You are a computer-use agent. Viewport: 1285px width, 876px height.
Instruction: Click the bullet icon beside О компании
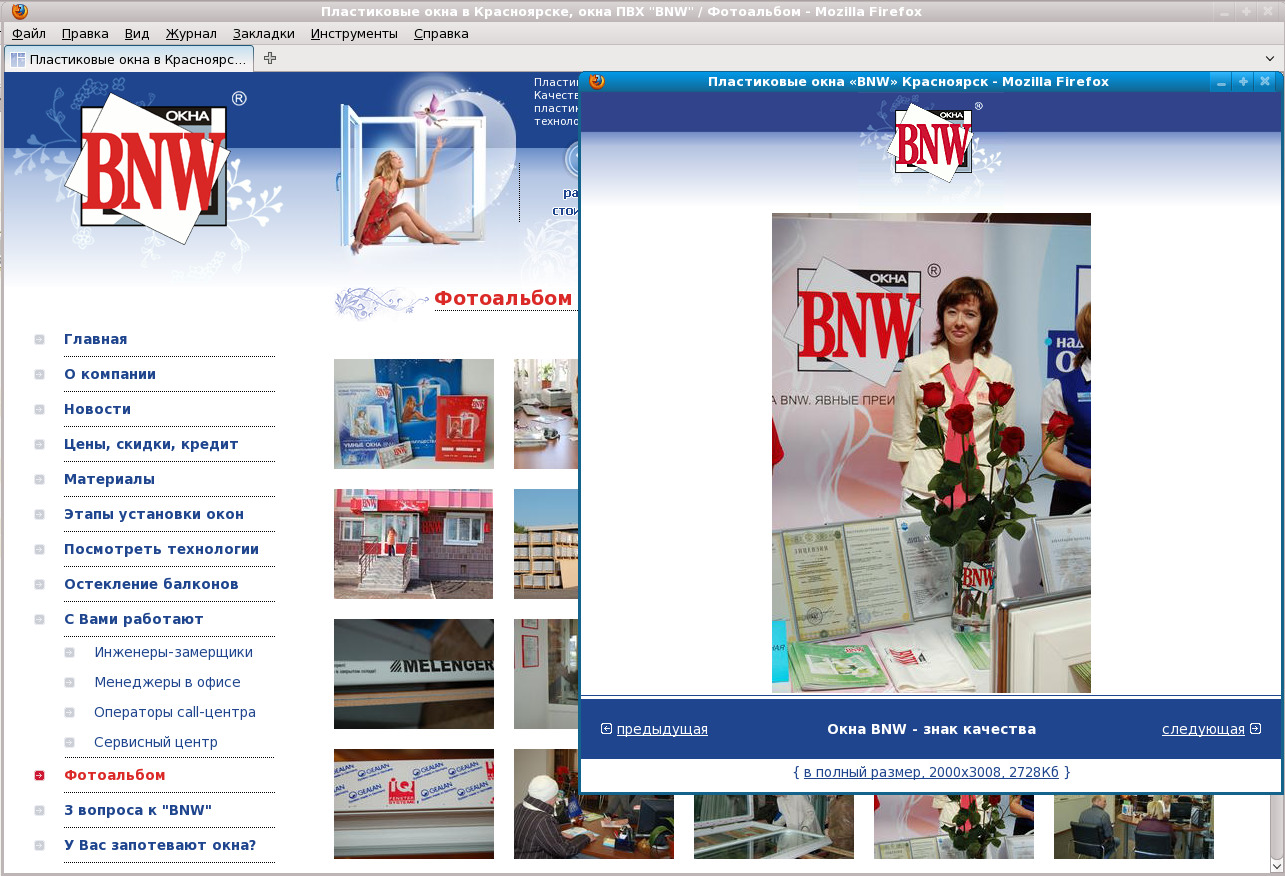tap(39, 375)
